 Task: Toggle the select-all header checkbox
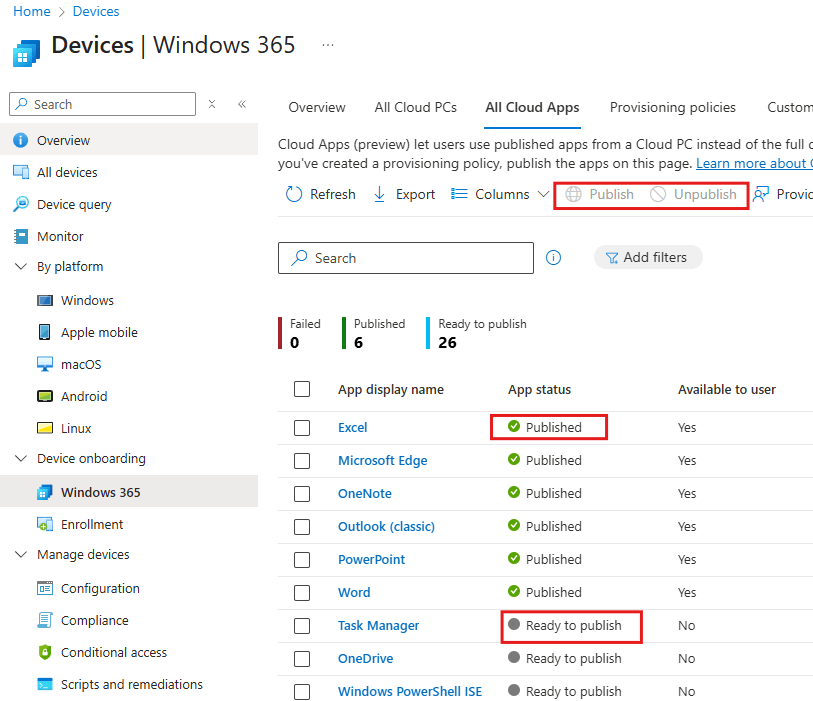coord(302,390)
